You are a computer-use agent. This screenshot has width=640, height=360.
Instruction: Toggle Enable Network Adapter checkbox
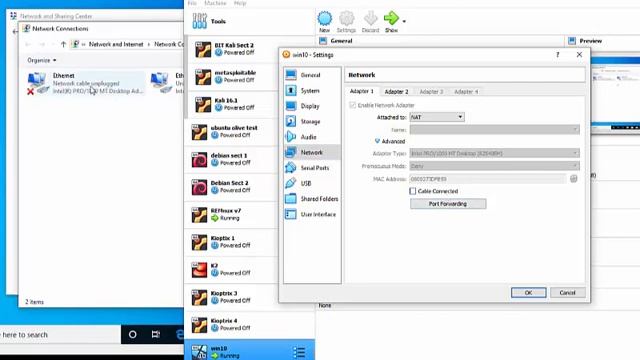(352, 105)
